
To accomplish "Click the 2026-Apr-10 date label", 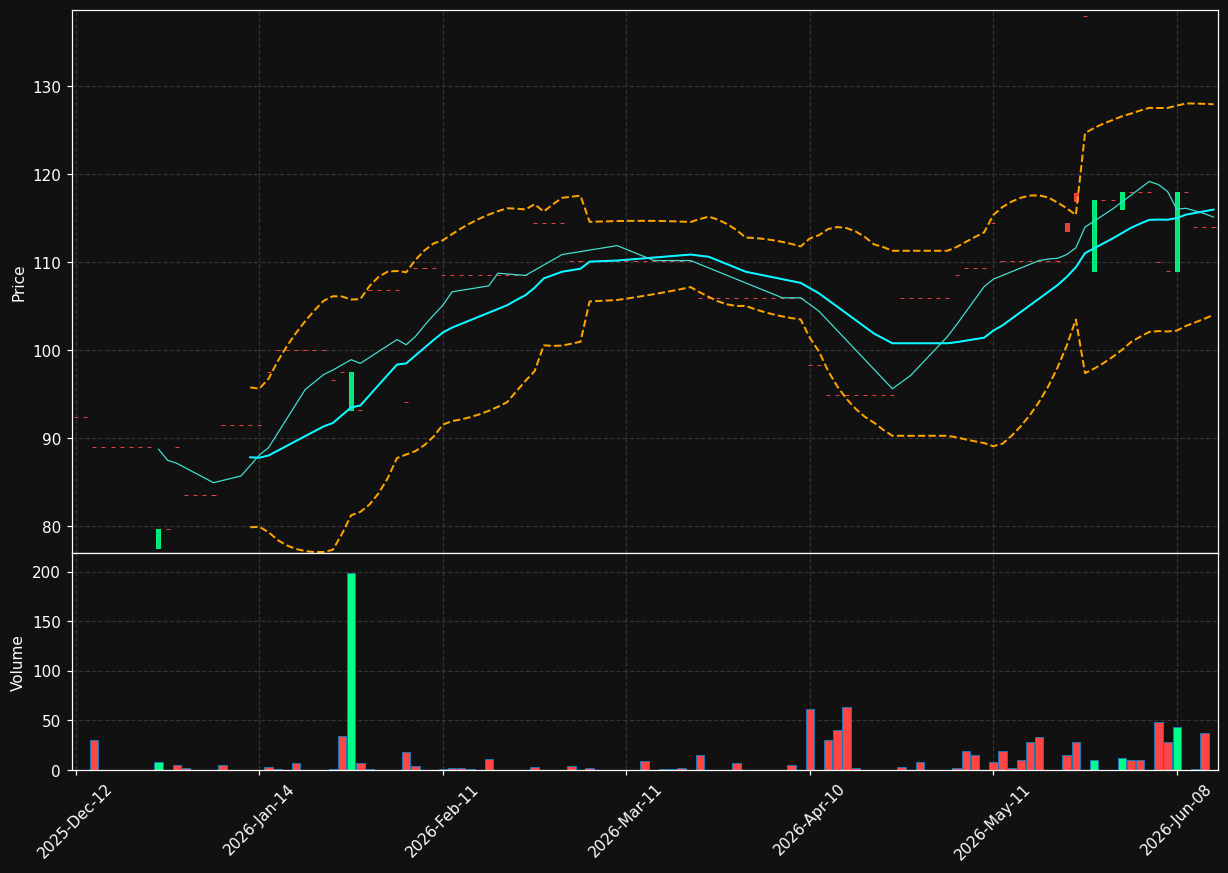I will (x=810, y=821).
